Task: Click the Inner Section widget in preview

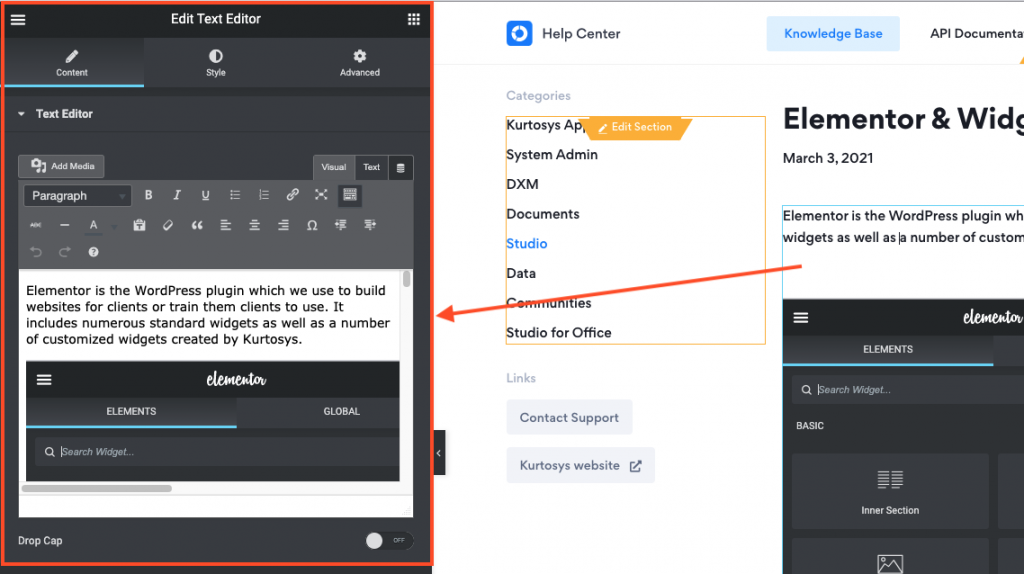Action: point(889,491)
